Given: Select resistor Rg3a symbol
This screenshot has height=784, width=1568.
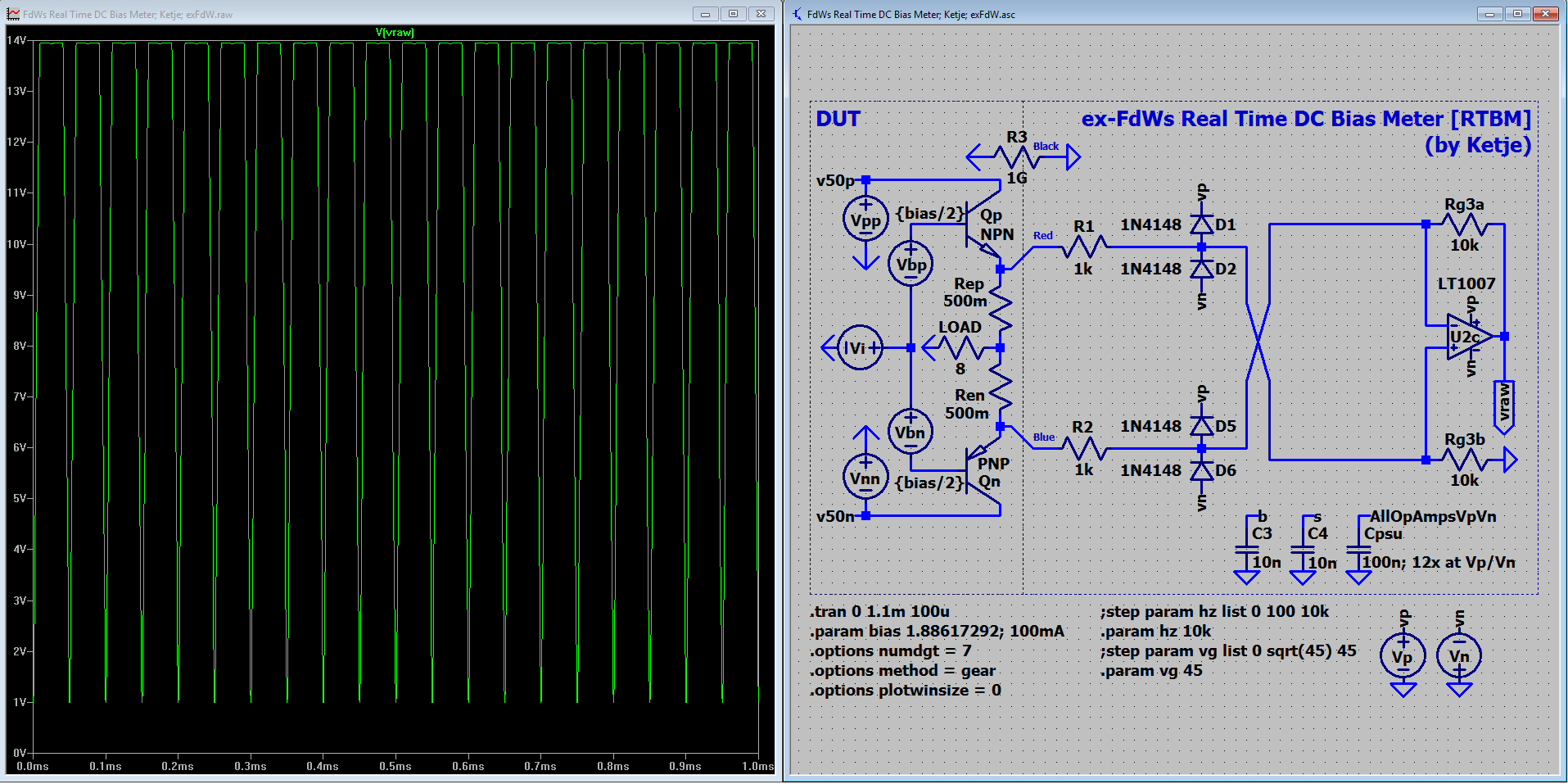Looking at the screenshot, I should 1464,224.
